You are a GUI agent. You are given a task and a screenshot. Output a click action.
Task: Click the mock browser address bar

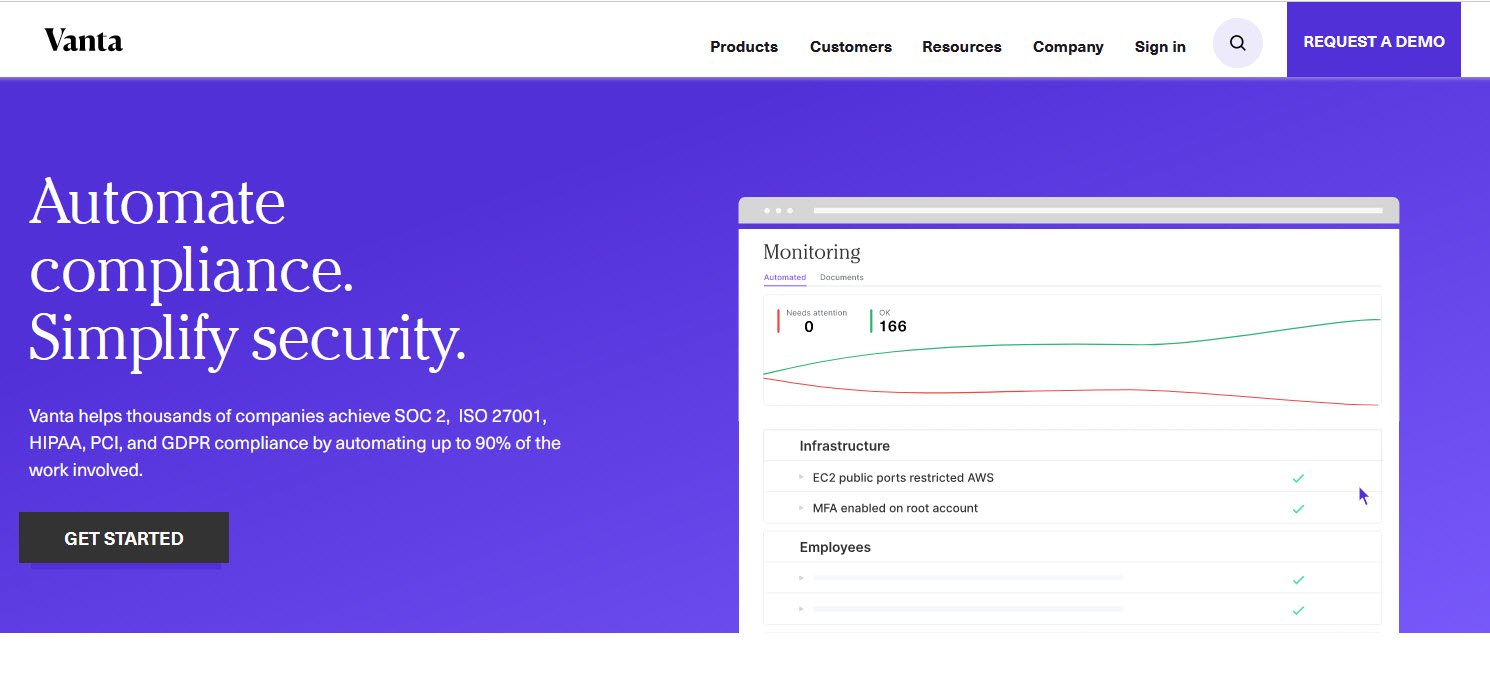point(1098,210)
